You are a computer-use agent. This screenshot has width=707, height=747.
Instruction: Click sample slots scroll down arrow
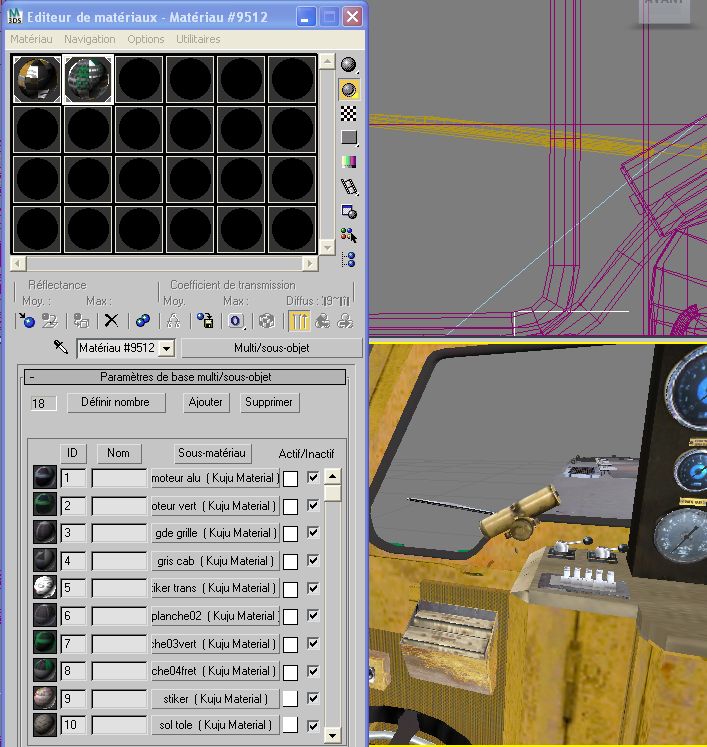327,248
